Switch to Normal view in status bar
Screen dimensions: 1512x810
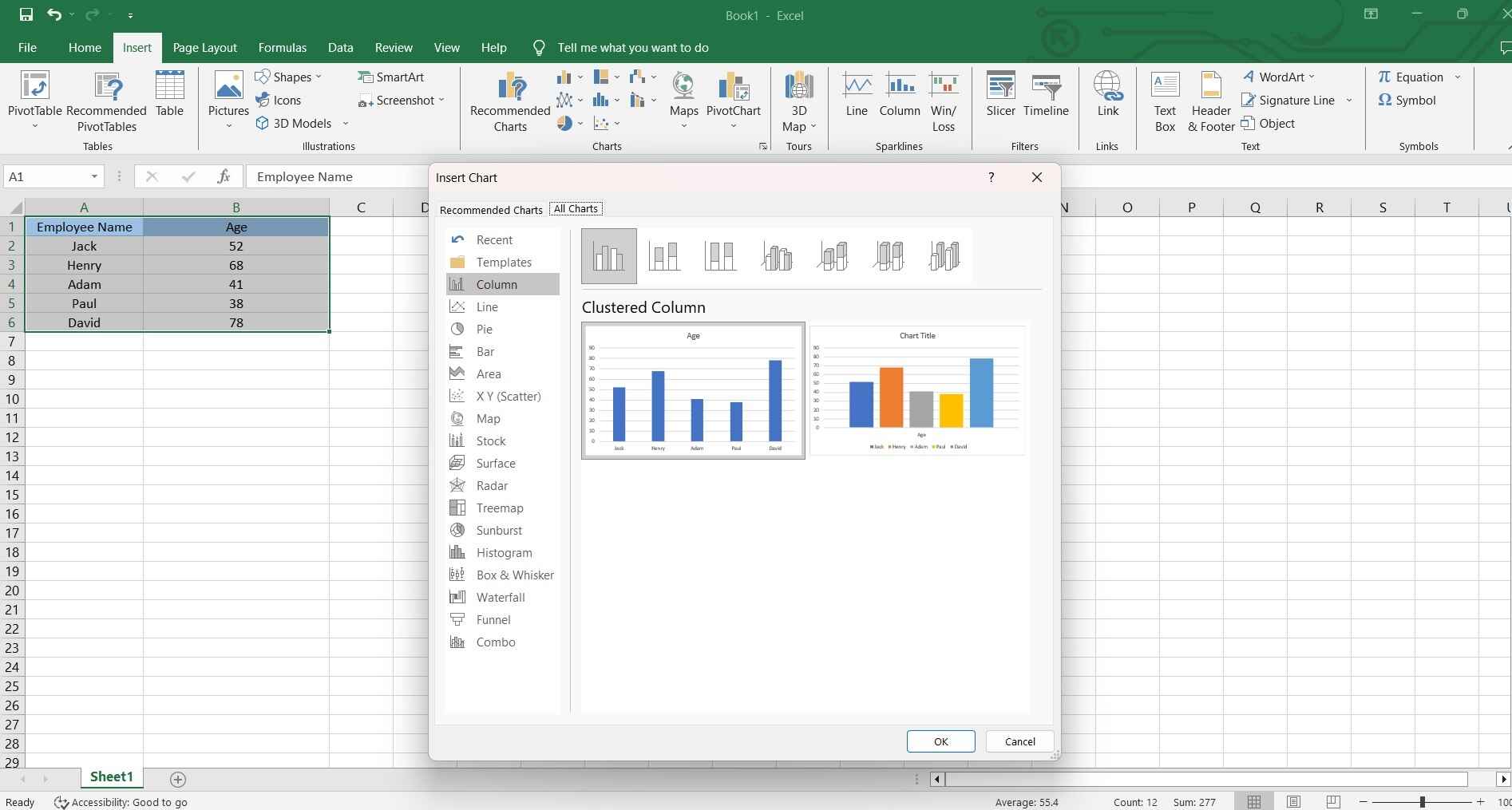(x=1255, y=801)
